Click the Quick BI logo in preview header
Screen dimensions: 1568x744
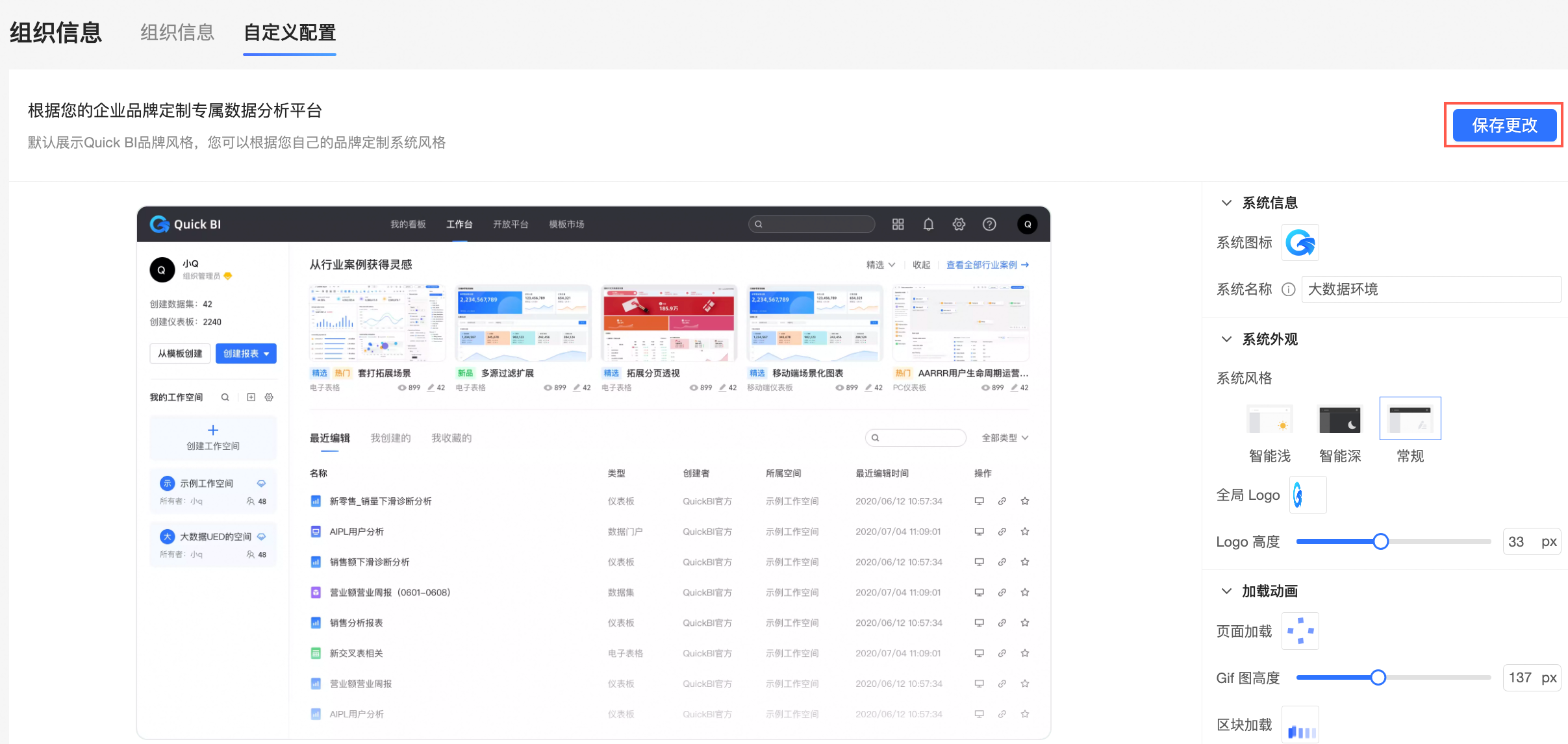[x=186, y=224]
